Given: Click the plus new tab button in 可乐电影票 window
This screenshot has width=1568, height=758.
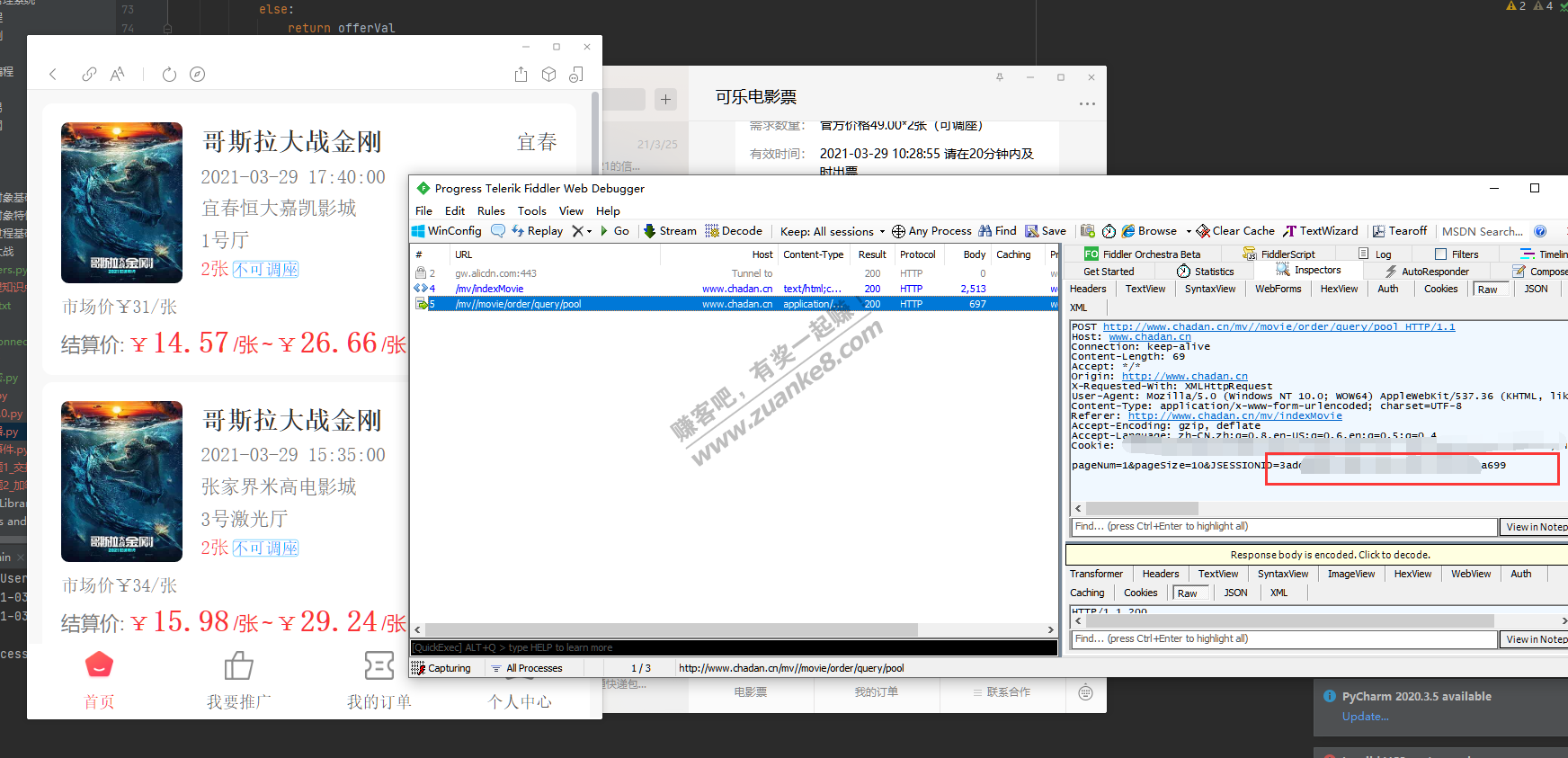Looking at the screenshot, I should pos(665,99).
